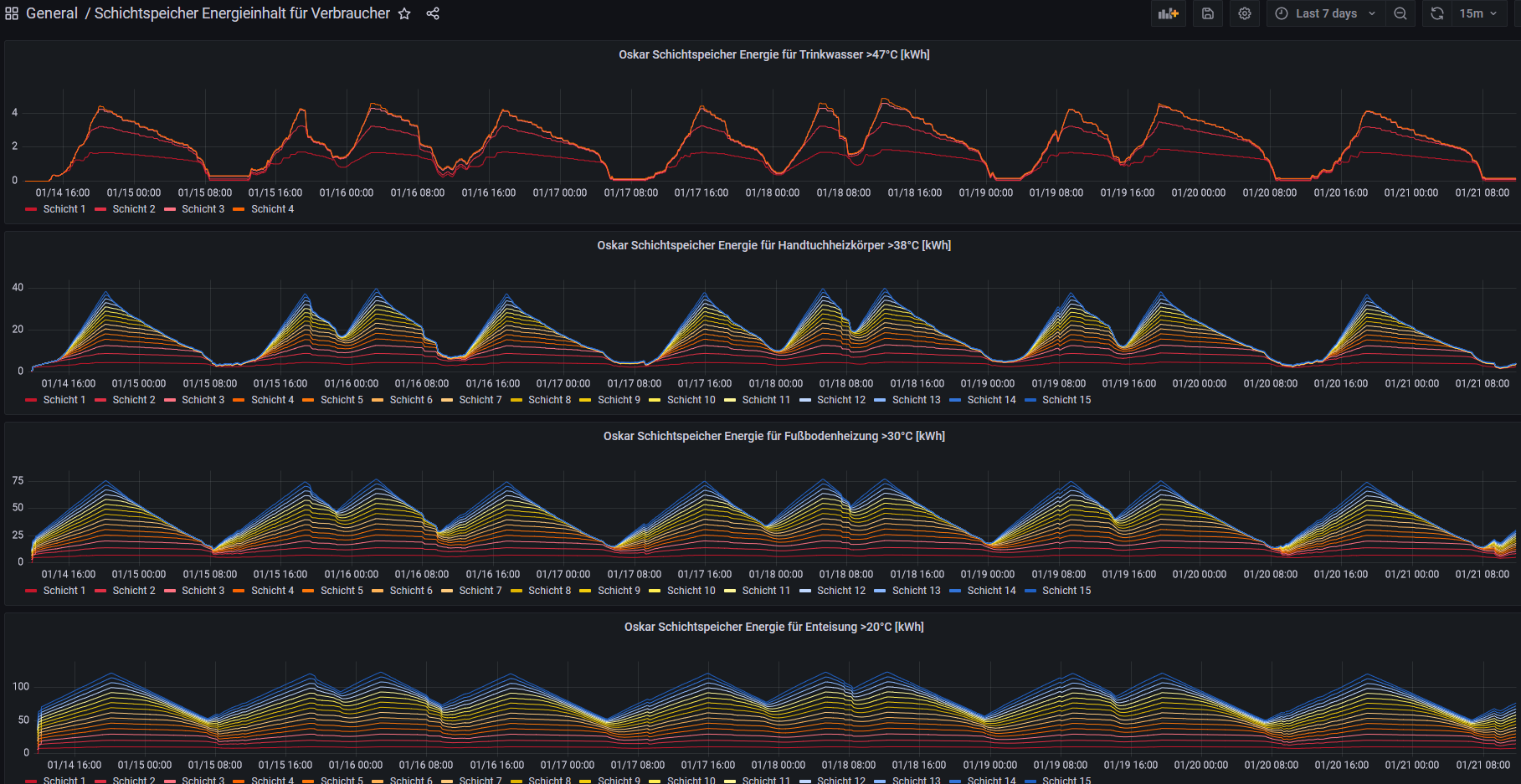Open the Handtuchheizkörper >38°C panel title menu
The width and height of the screenshot is (1521, 784).
pos(773,245)
